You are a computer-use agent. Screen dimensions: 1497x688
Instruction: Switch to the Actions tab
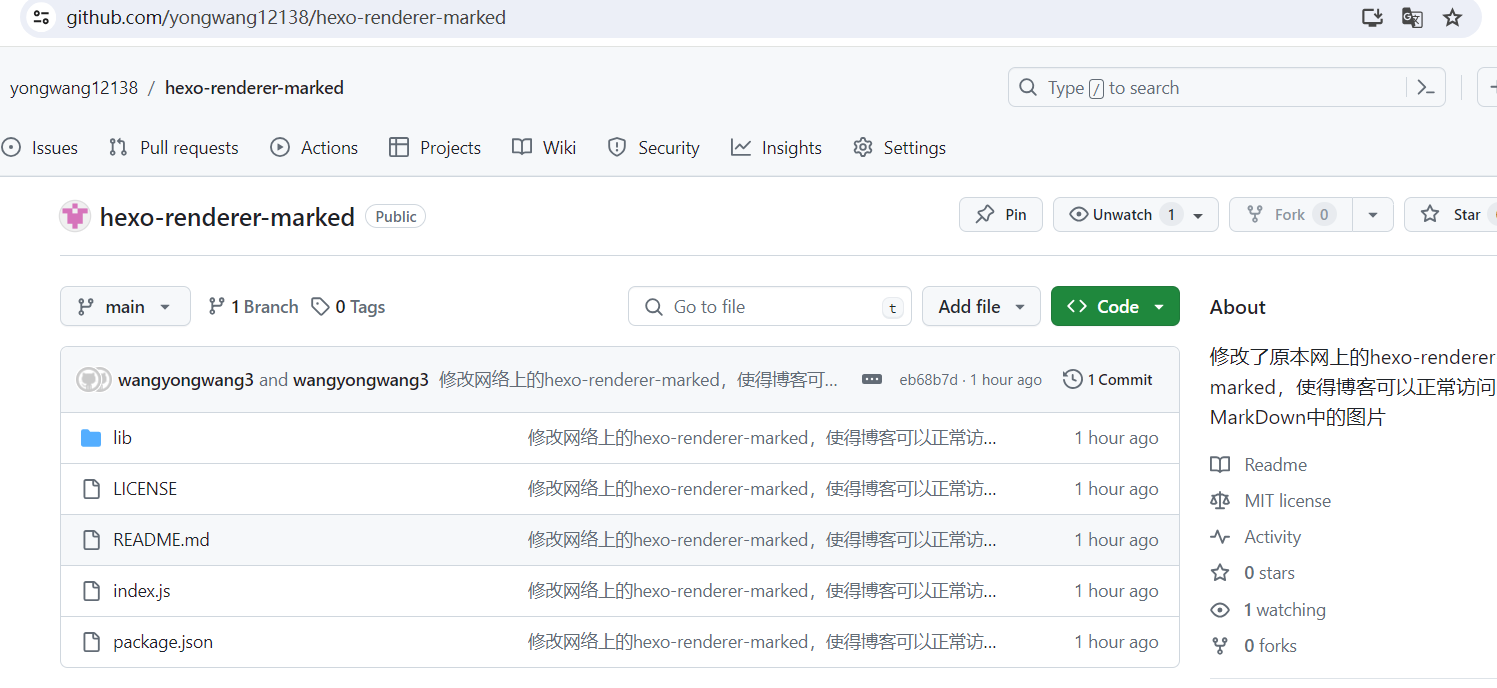coord(314,148)
